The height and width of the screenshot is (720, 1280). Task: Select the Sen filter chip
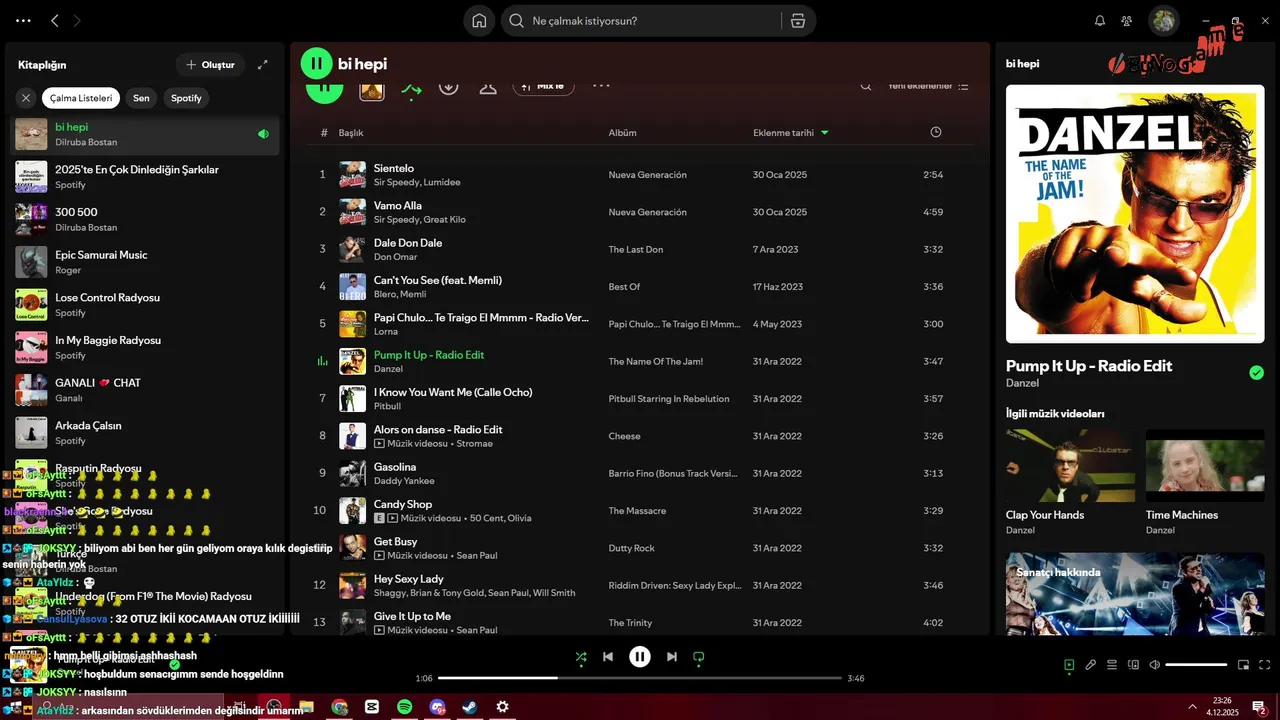pyautogui.click(x=142, y=98)
